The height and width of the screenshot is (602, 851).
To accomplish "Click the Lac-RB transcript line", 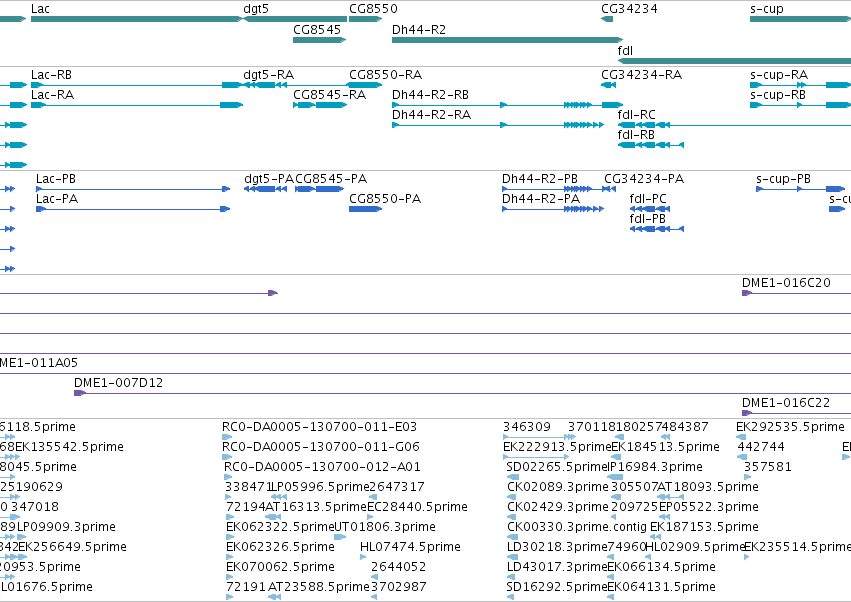I will (137, 85).
